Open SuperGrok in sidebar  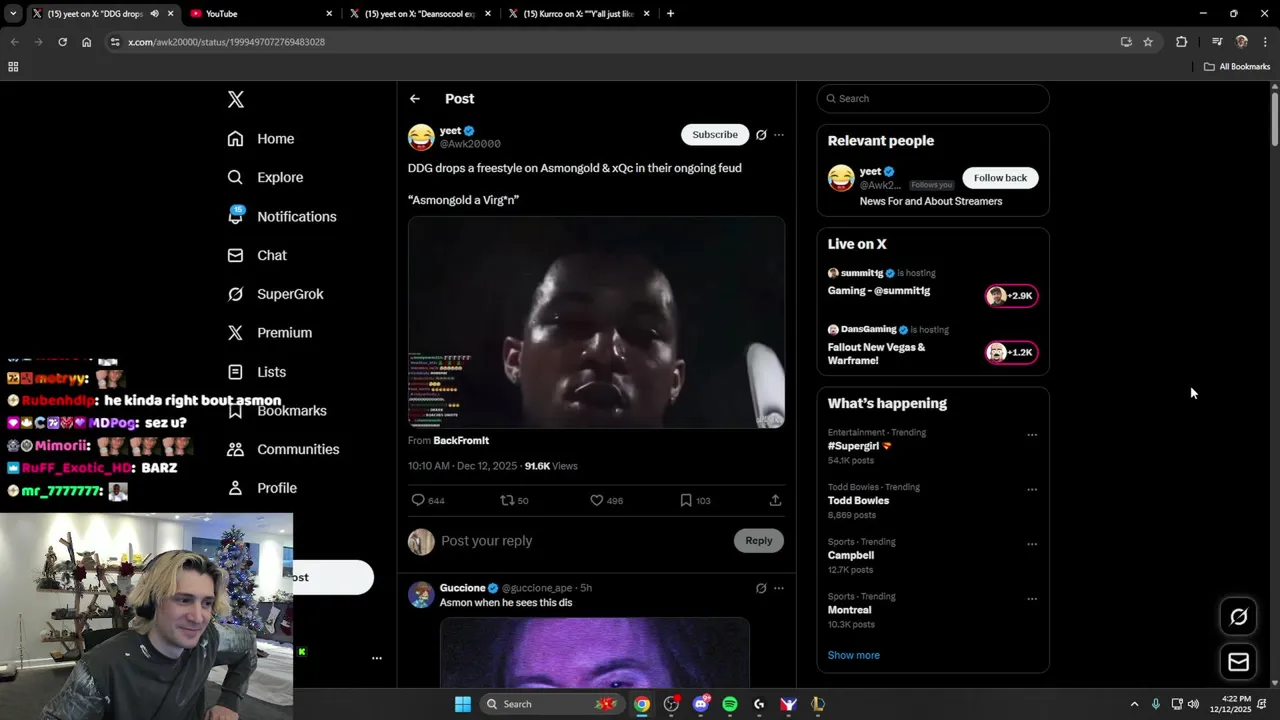(x=275, y=294)
